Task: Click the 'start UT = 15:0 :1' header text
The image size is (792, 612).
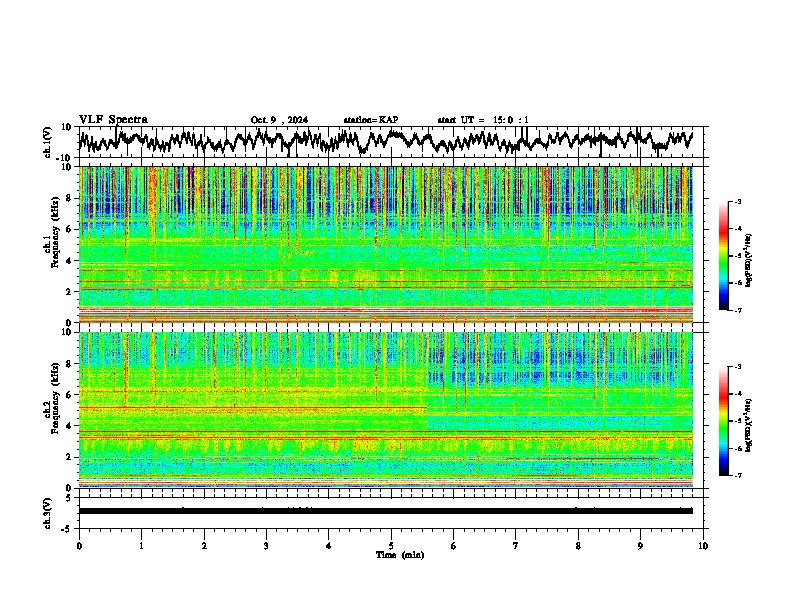Action: [x=483, y=120]
